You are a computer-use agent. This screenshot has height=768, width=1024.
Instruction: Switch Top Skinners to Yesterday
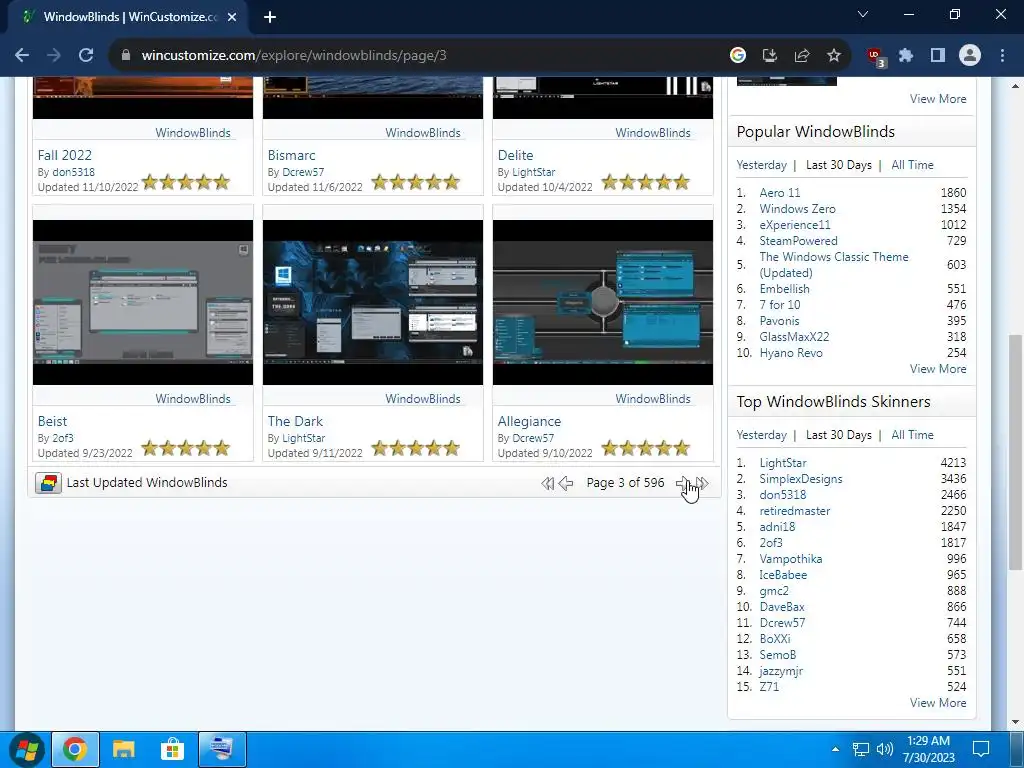[761, 435]
